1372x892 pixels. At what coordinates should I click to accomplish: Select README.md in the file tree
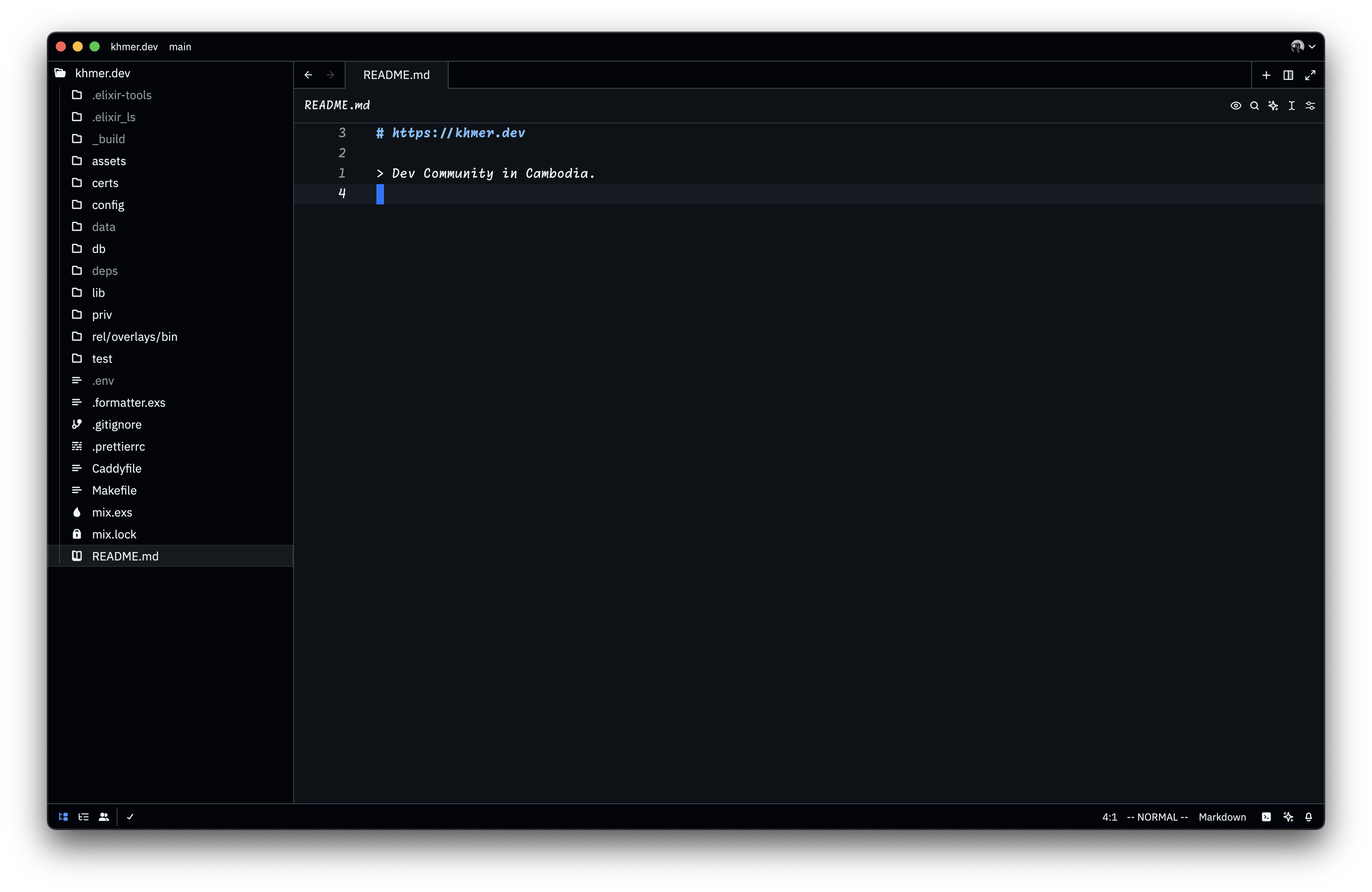click(171, 555)
